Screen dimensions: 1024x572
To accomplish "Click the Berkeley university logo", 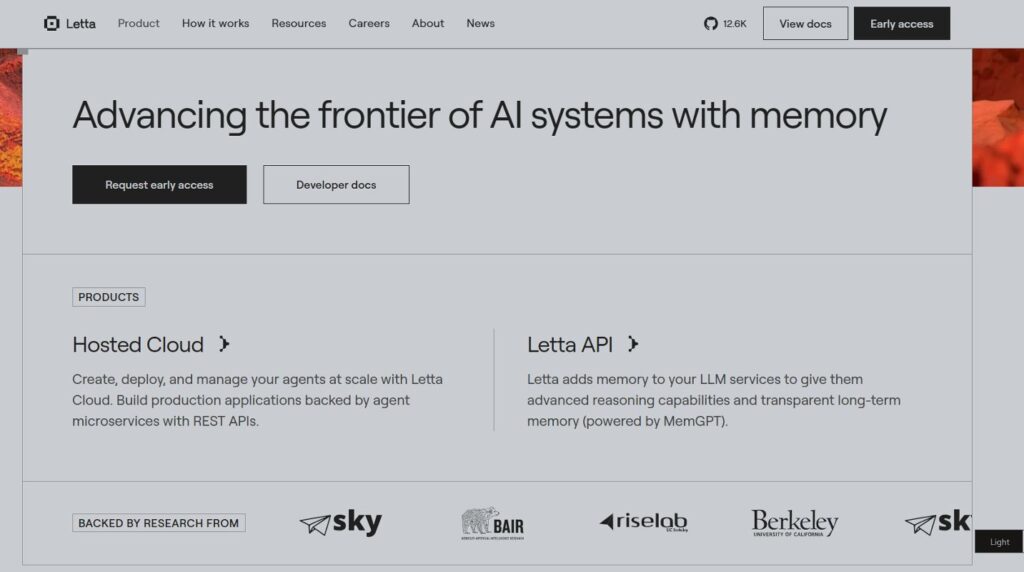I will (x=795, y=522).
